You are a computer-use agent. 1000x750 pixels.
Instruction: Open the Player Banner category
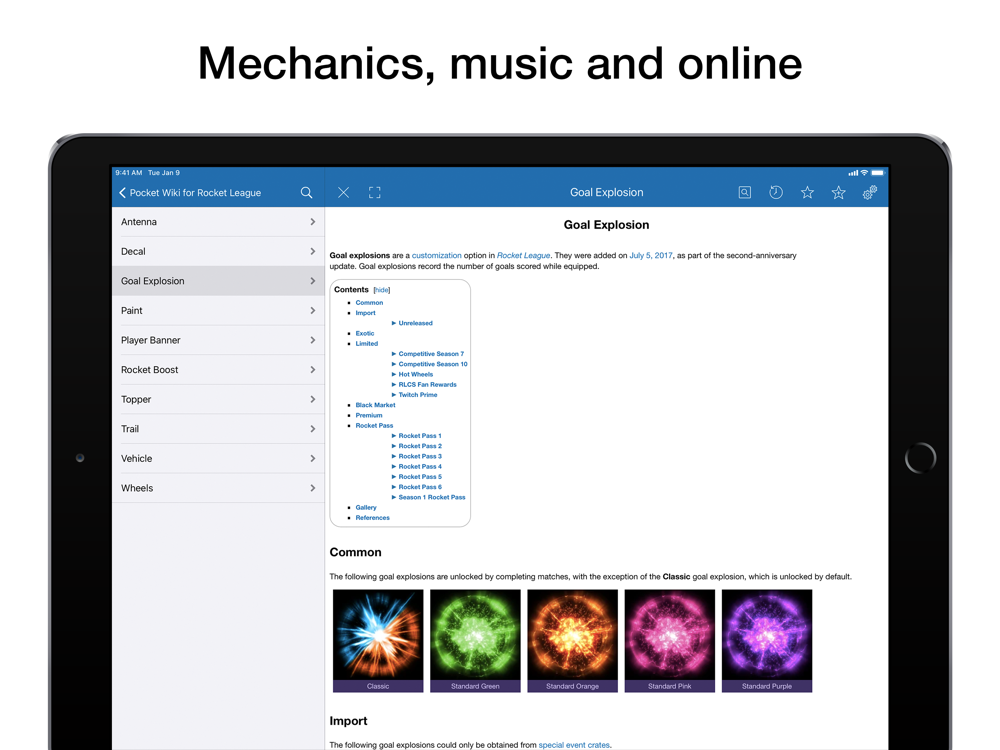click(x=218, y=340)
